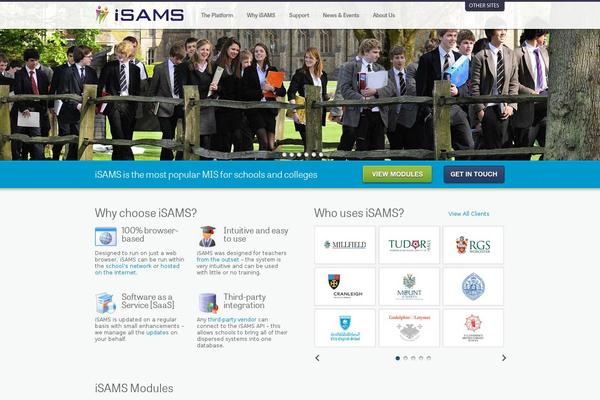This screenshot has height=400, width=600.
Task: Open the View All Clients link
Action: pyautogui.click(x=468, y=214)
